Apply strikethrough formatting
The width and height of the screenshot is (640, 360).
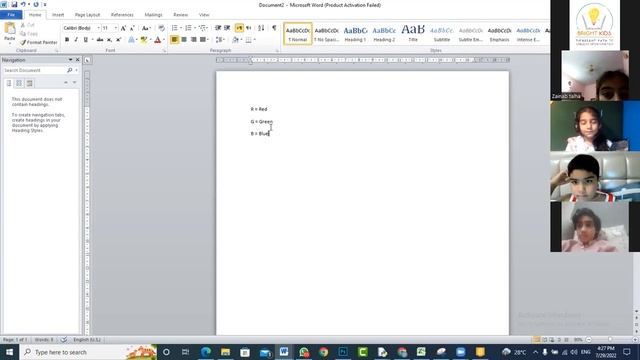coord(100,40)
